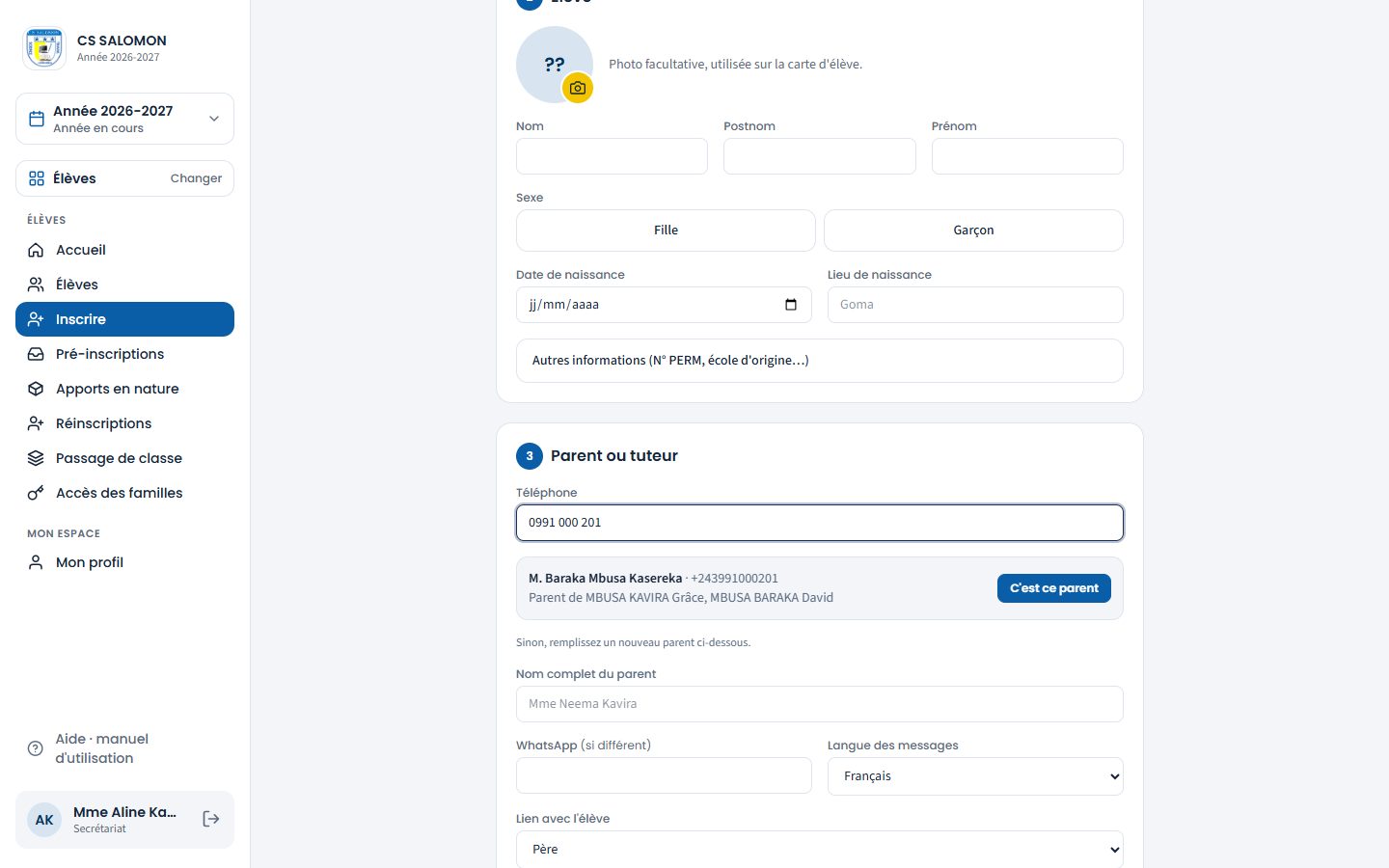
Task: Open Passage de classe page
Action: coord(124,458)
